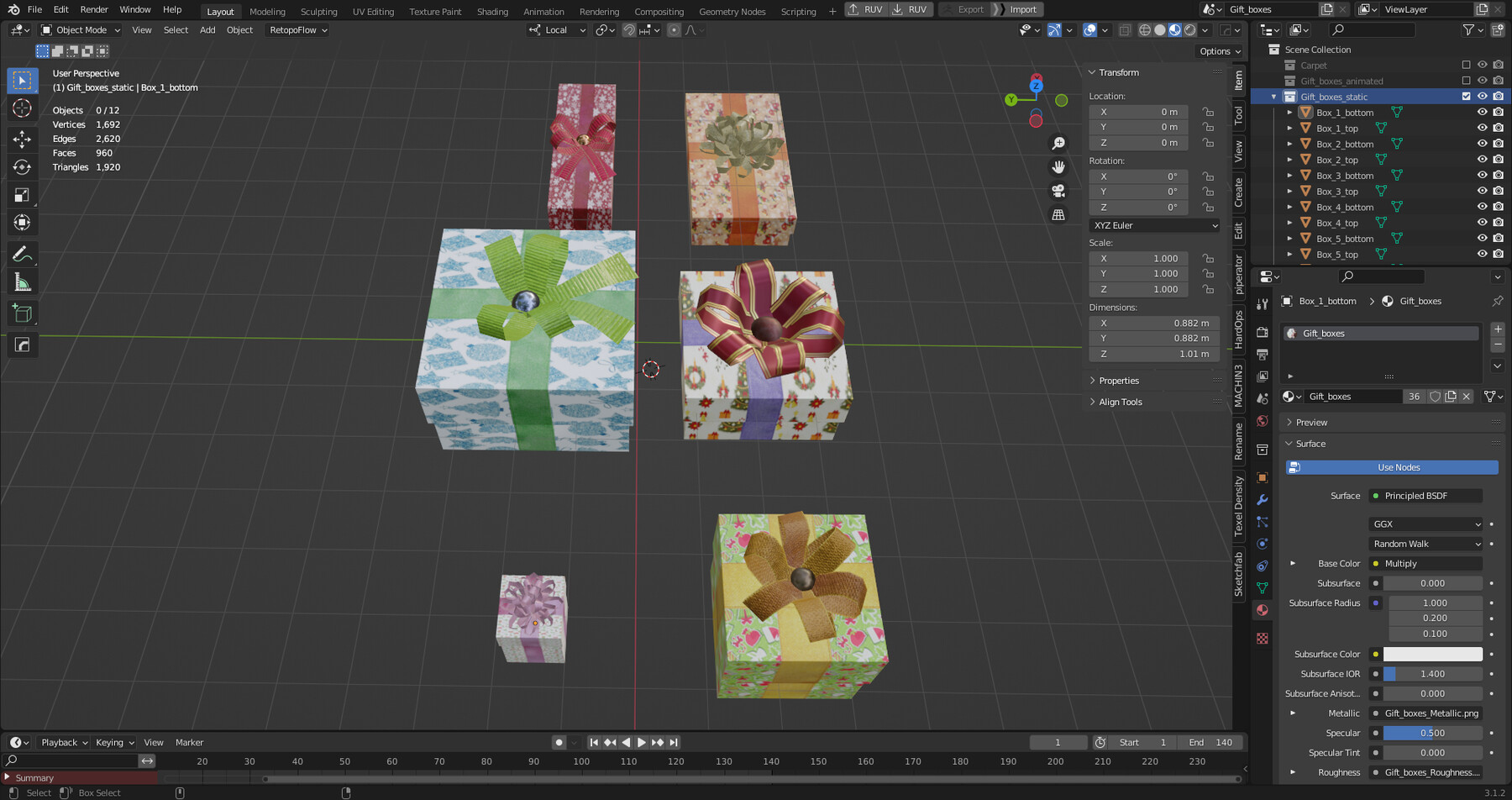Expand Box_2_bottom in the outliner
This screenshot has width=1512, height=800.
(x=1289, y=144)
